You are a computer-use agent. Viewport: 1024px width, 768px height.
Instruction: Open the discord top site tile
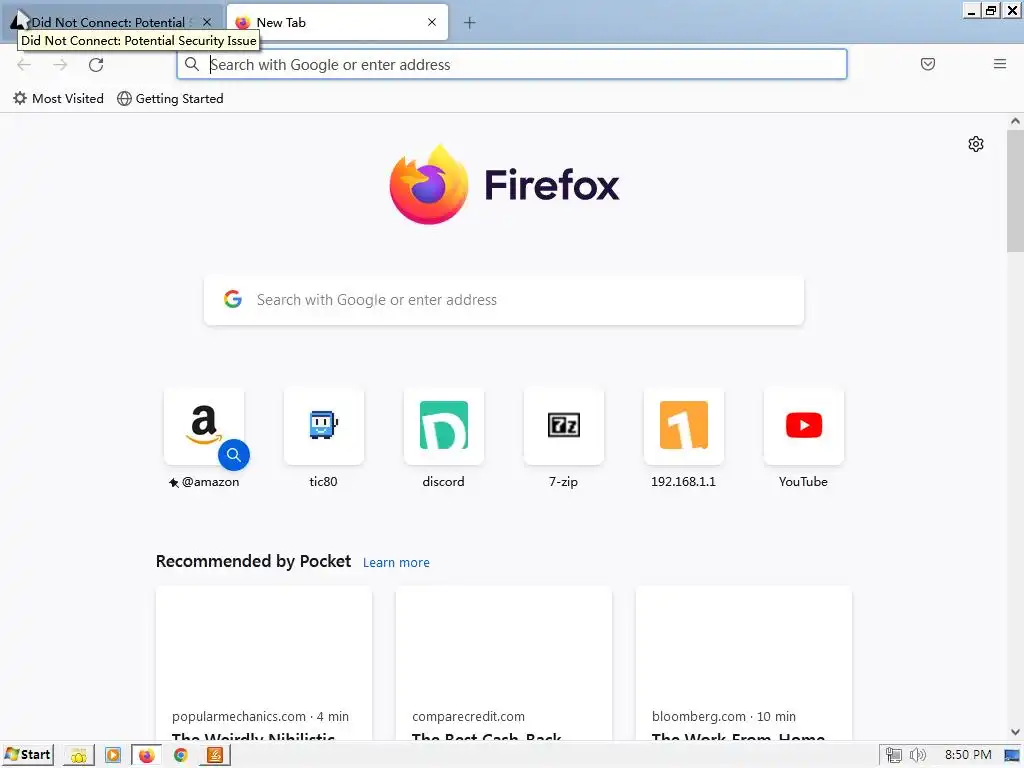click(x=444, y=426)
